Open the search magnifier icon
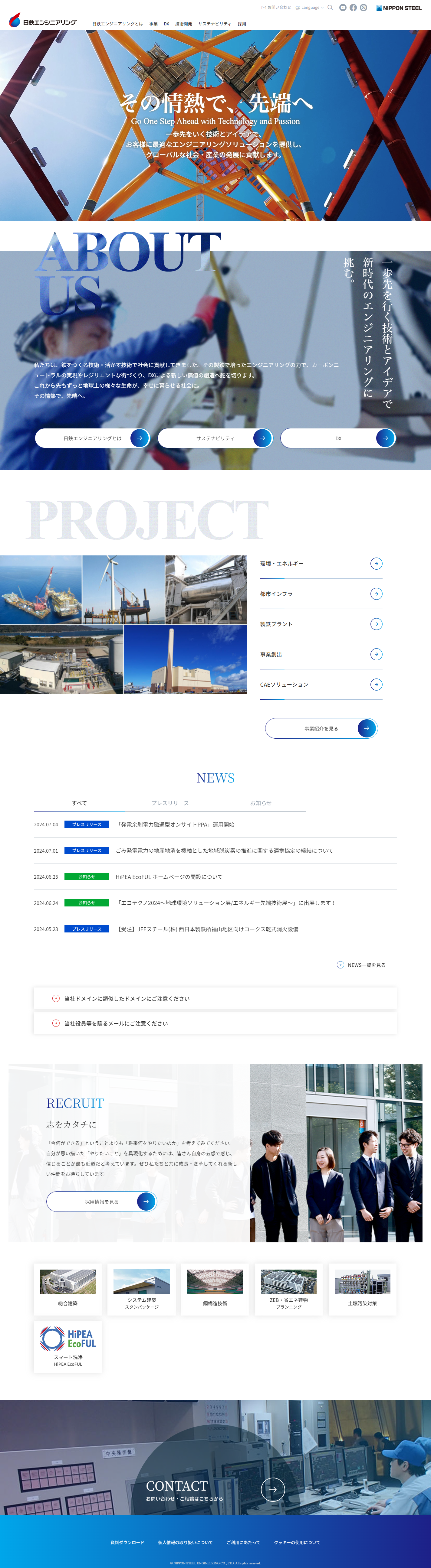Viewport: 431px width, 1568px height. 331,8
